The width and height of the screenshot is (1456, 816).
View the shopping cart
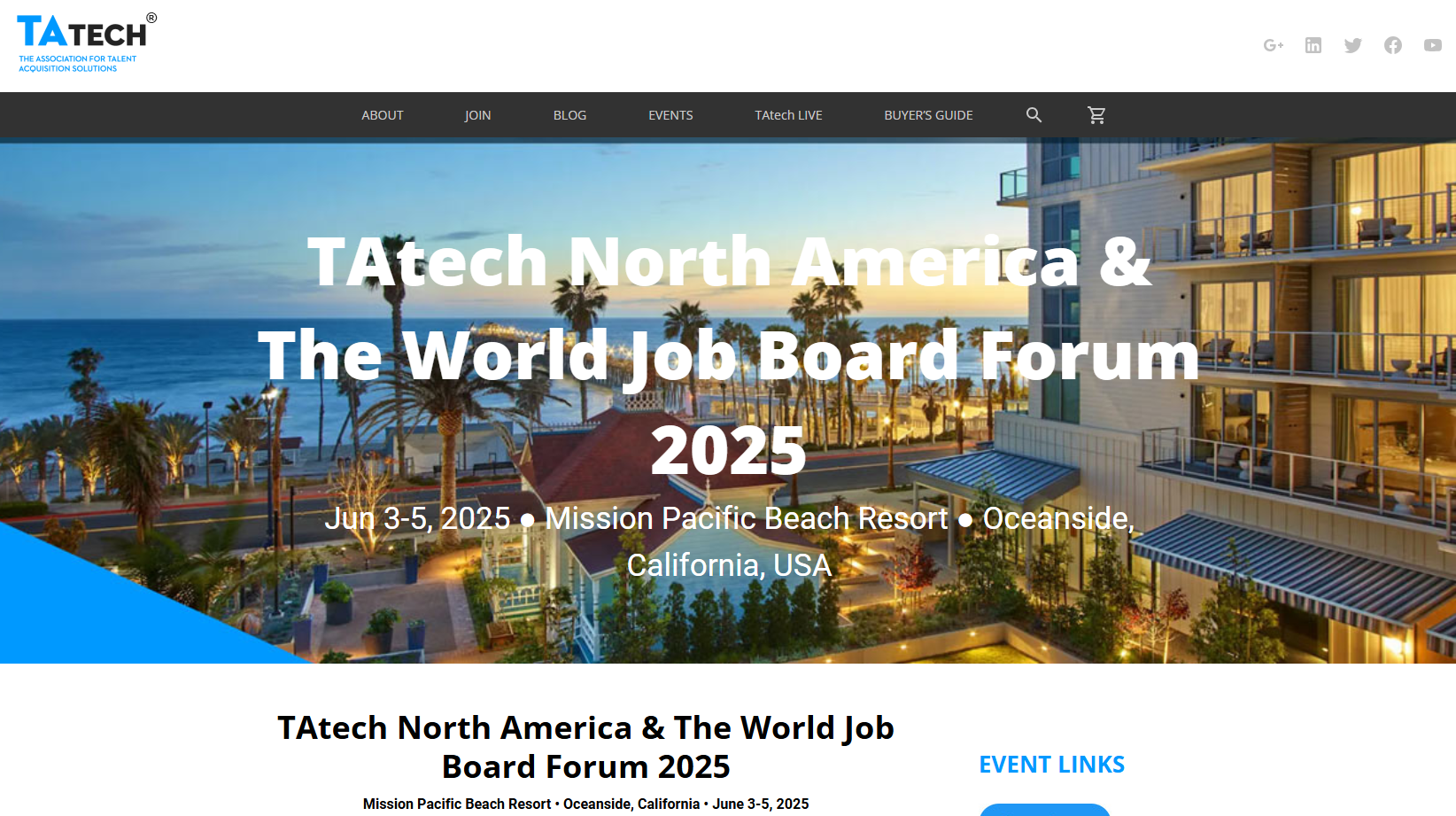(x=1096, y=114)
